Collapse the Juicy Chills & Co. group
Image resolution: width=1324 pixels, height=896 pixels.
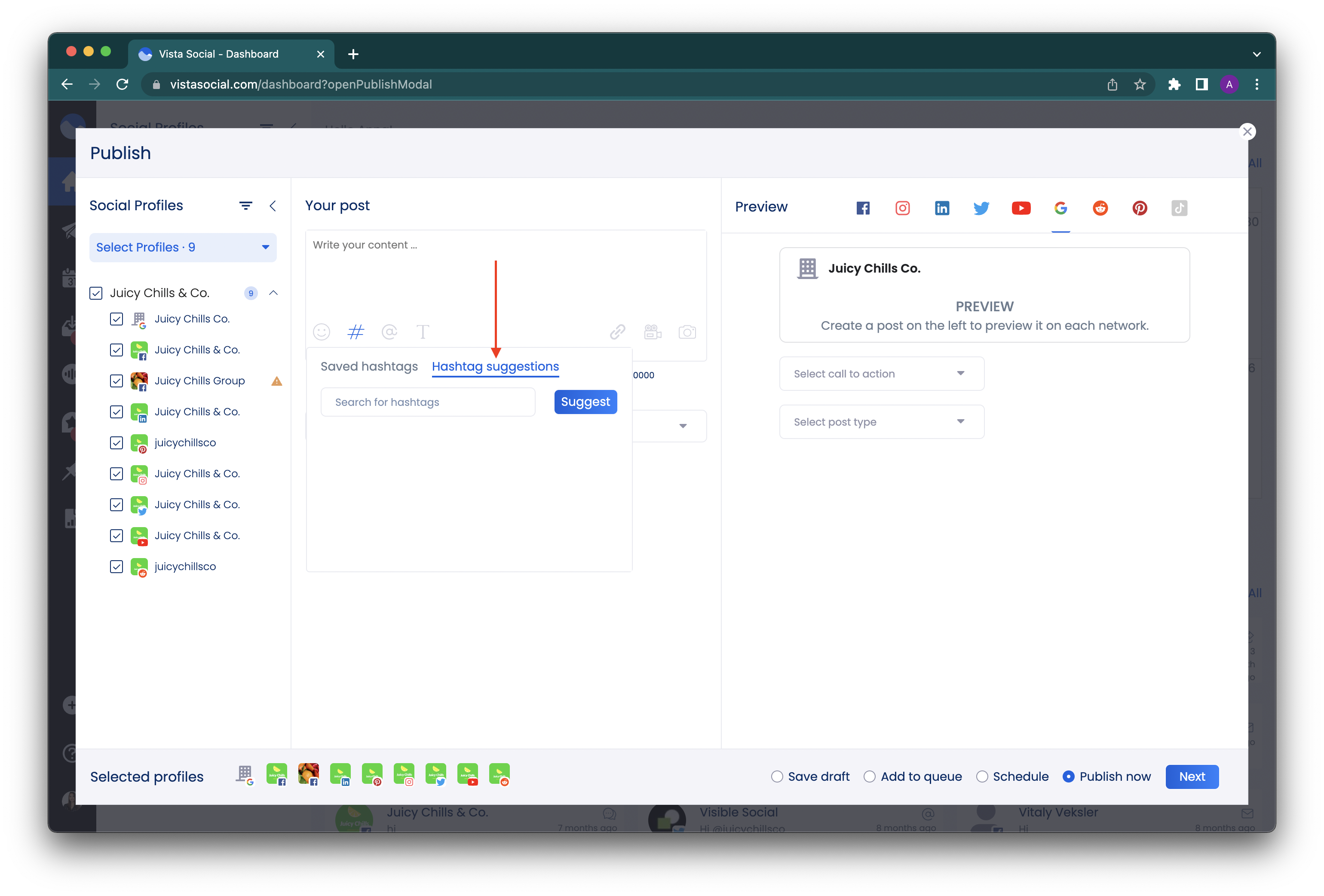[273, 293]
